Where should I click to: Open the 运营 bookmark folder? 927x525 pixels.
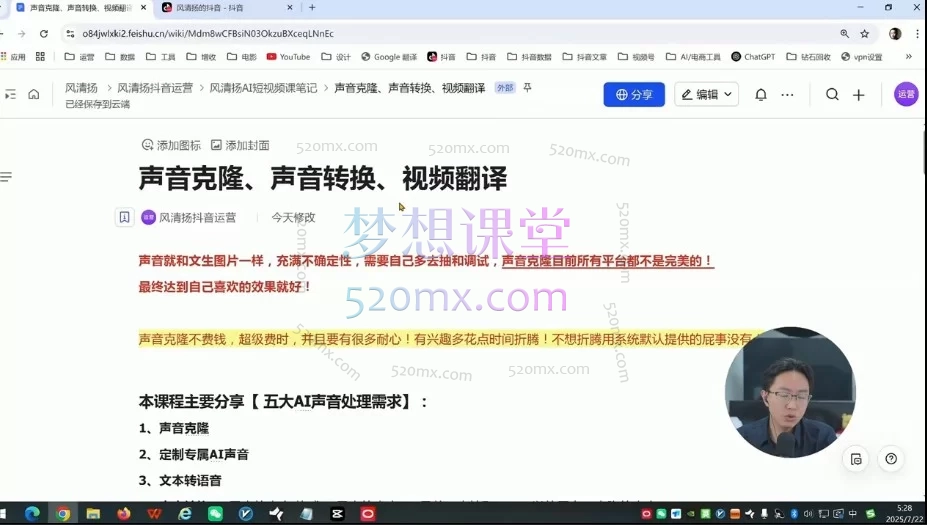coord(79,57)
